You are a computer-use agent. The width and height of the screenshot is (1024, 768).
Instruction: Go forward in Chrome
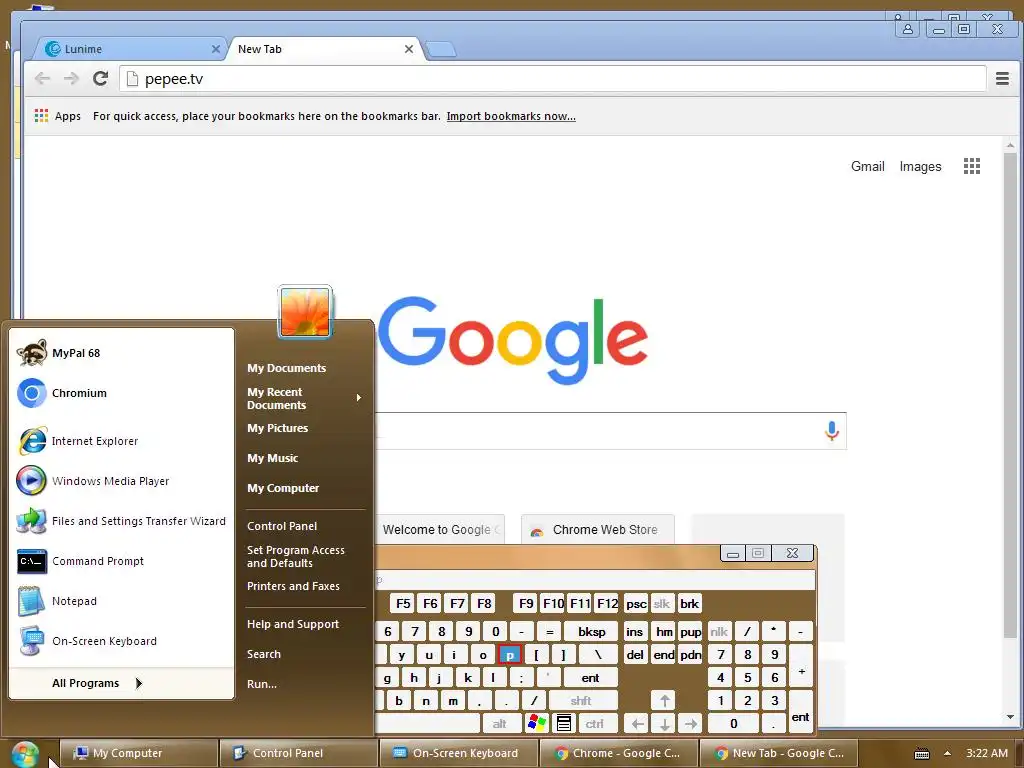[71, 79]
